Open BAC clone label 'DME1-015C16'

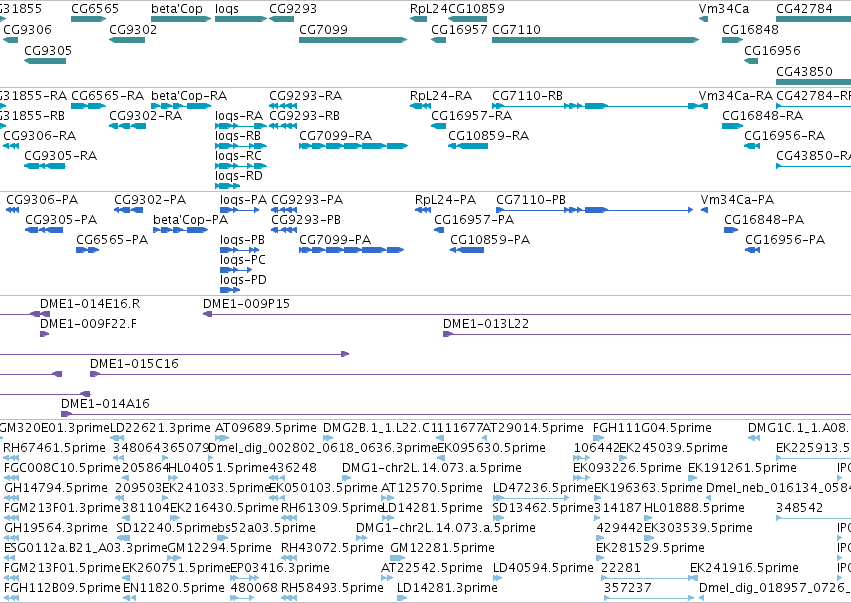(x=134, y=364)
